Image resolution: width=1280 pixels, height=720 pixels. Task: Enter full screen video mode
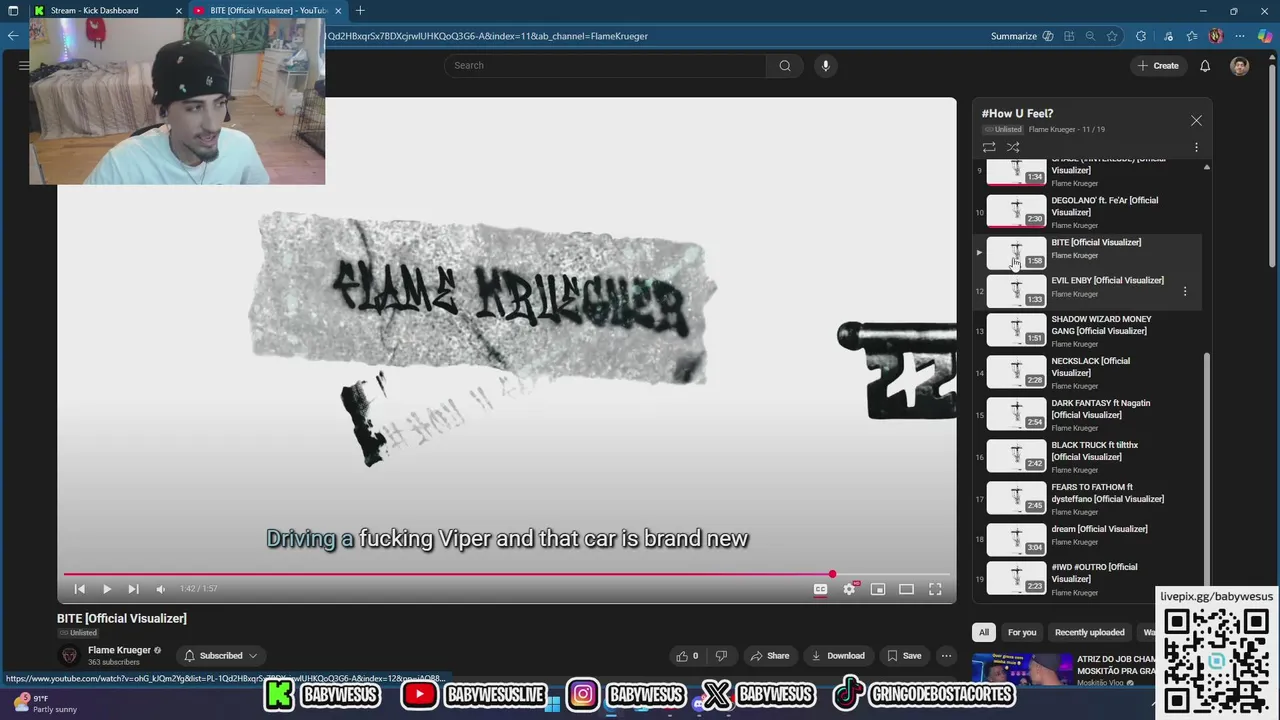pos(935,589)
